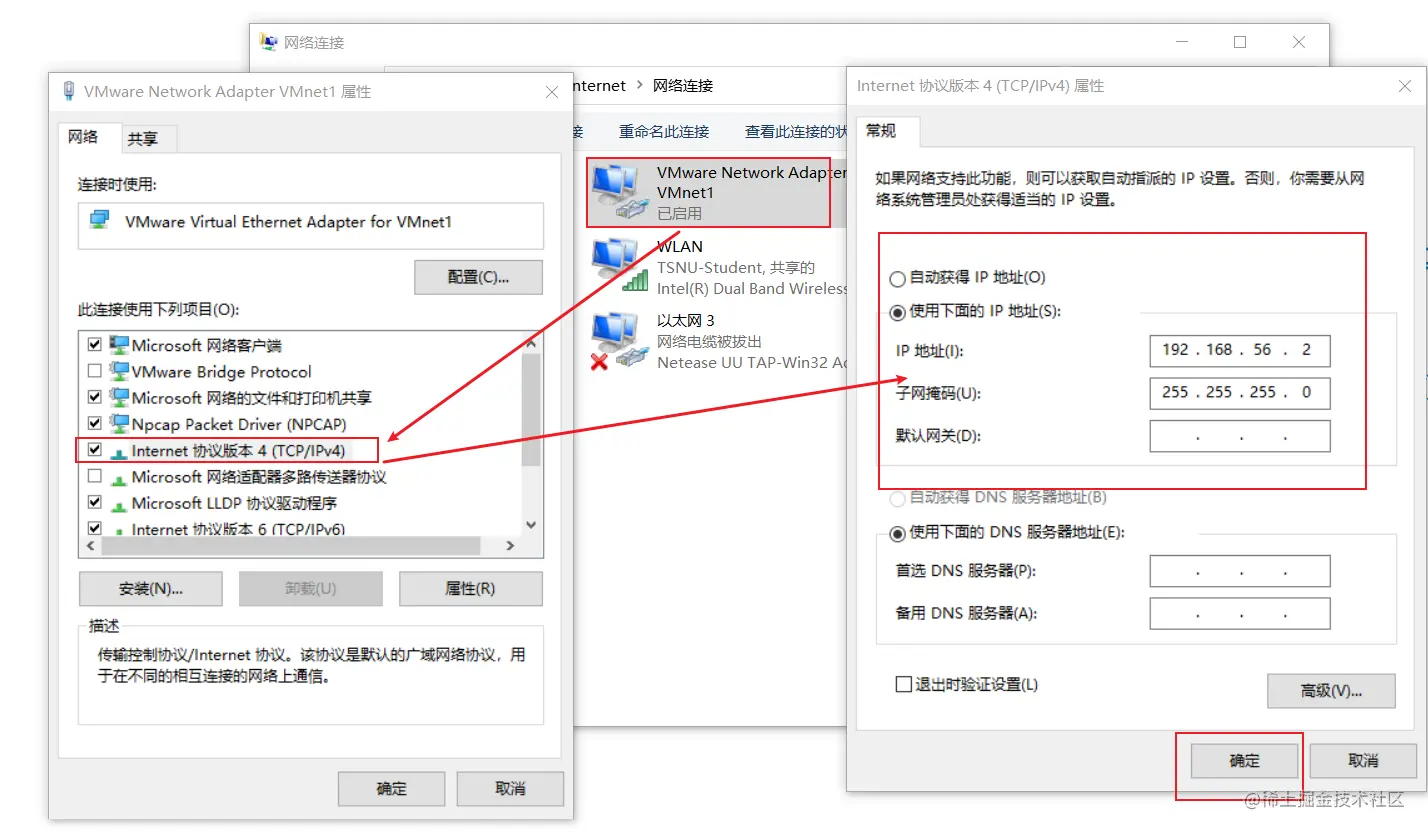The width and height of the screenshot is (1428, 833).
Task: Click the 默认网关 input field
Action: 1240,437
